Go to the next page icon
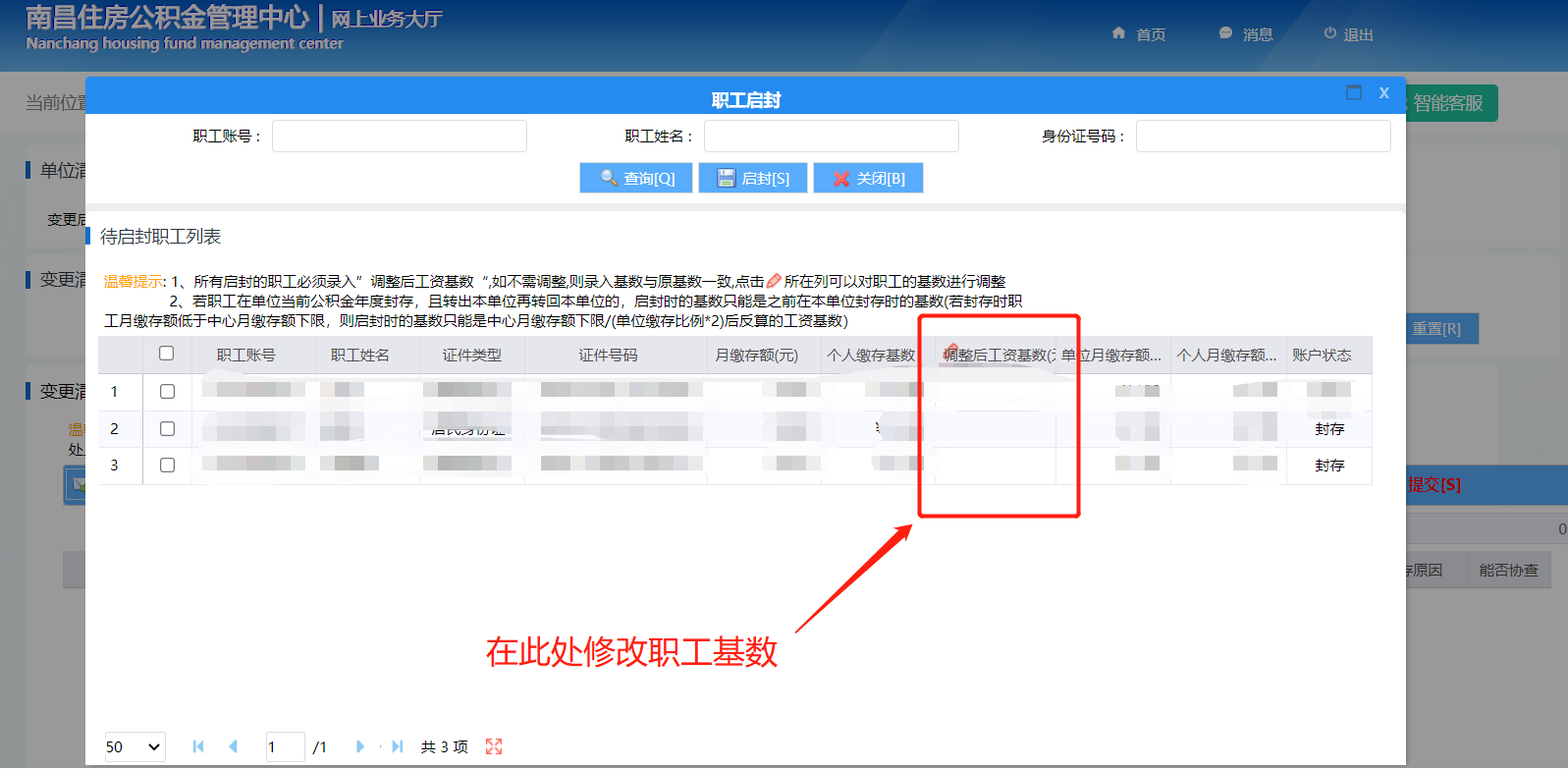The width and height of the screenshot is (1568, 770). [x=360, y=746]
